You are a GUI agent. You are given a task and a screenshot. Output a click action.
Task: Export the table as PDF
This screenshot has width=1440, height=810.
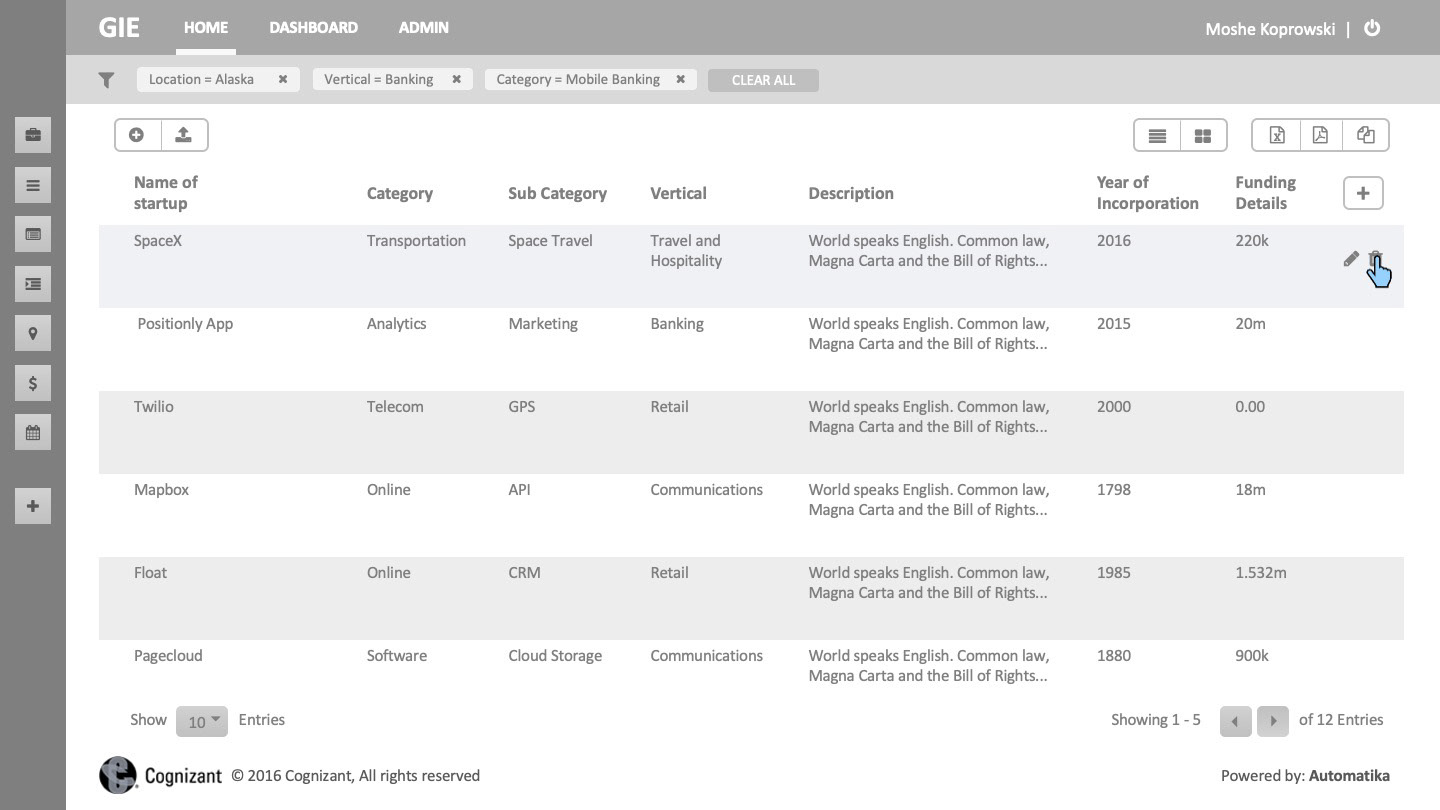1320,135
